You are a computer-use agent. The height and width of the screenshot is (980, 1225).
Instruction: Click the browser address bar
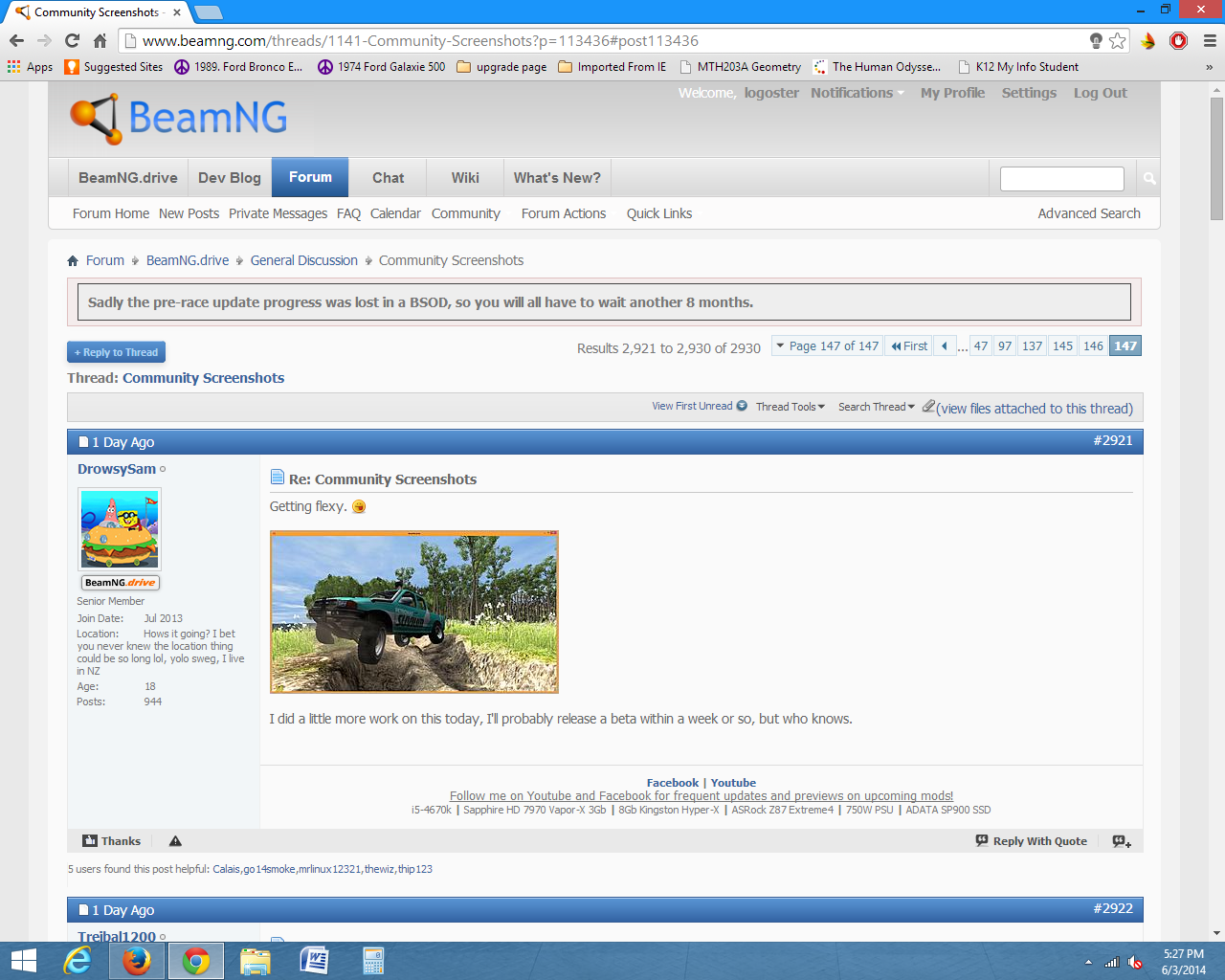coord(612,40)
